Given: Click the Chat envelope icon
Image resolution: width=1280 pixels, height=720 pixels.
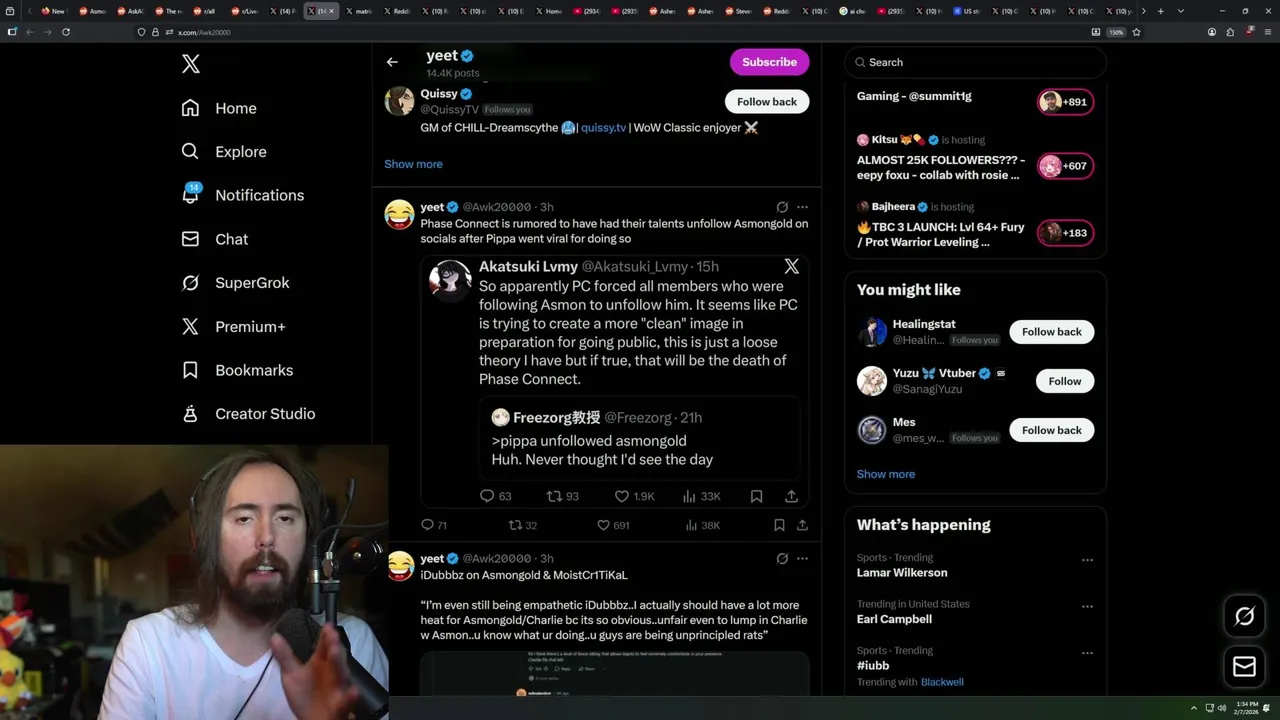Looking at the screenshot, I should click(x=190, y=239).
